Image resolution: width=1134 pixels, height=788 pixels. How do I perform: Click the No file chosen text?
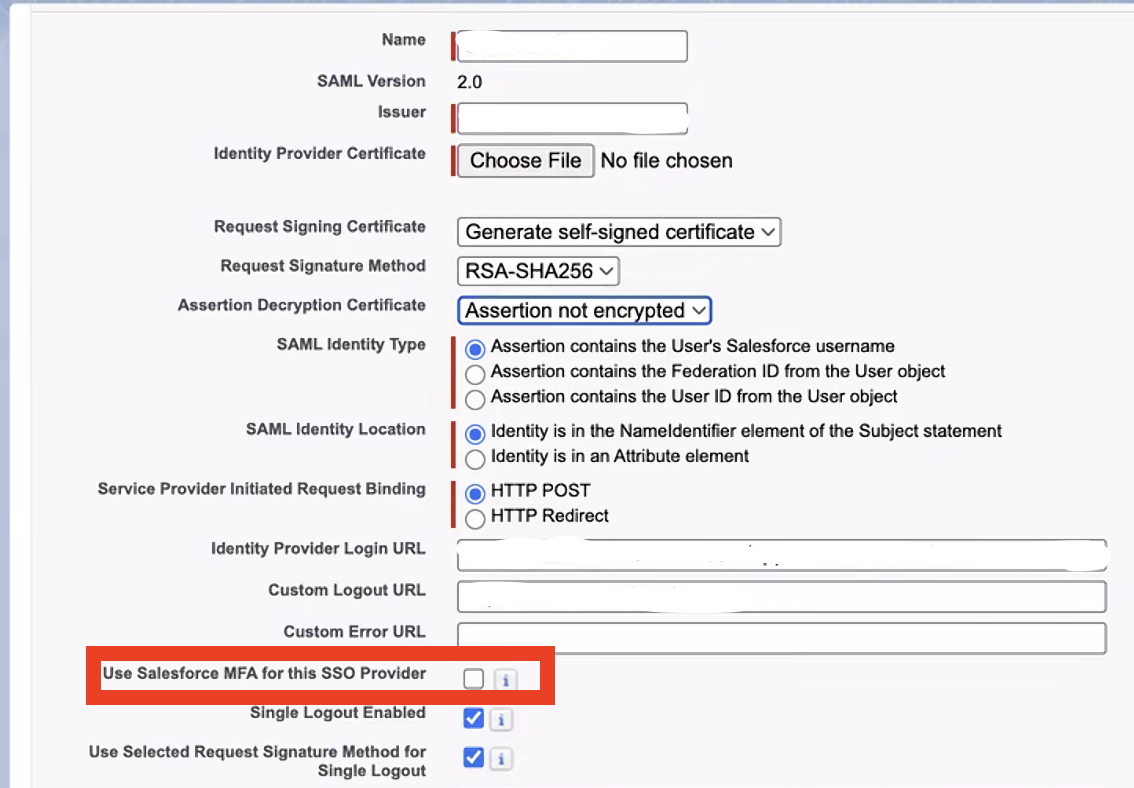(x=666, y=160)
